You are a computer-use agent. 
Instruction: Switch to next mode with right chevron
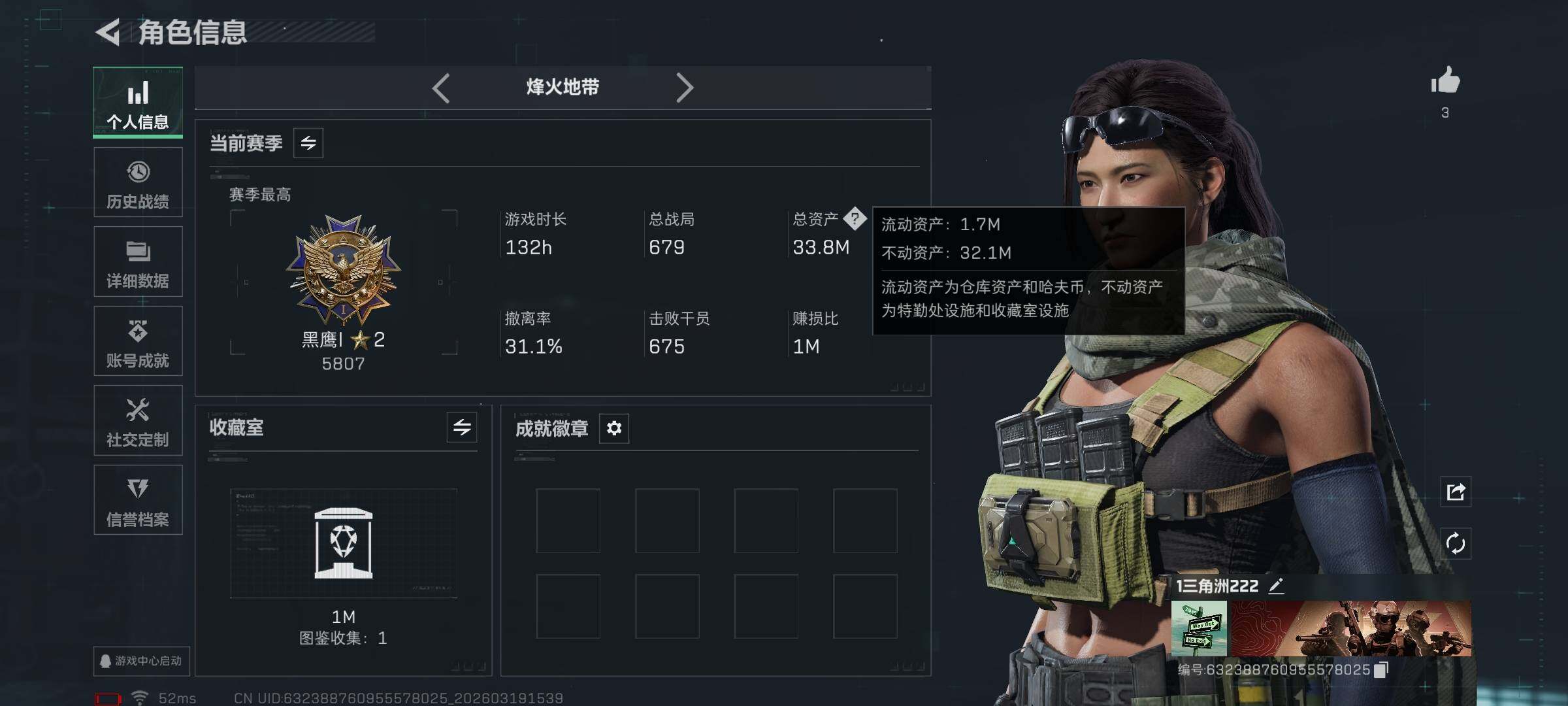tap(684, 88)
